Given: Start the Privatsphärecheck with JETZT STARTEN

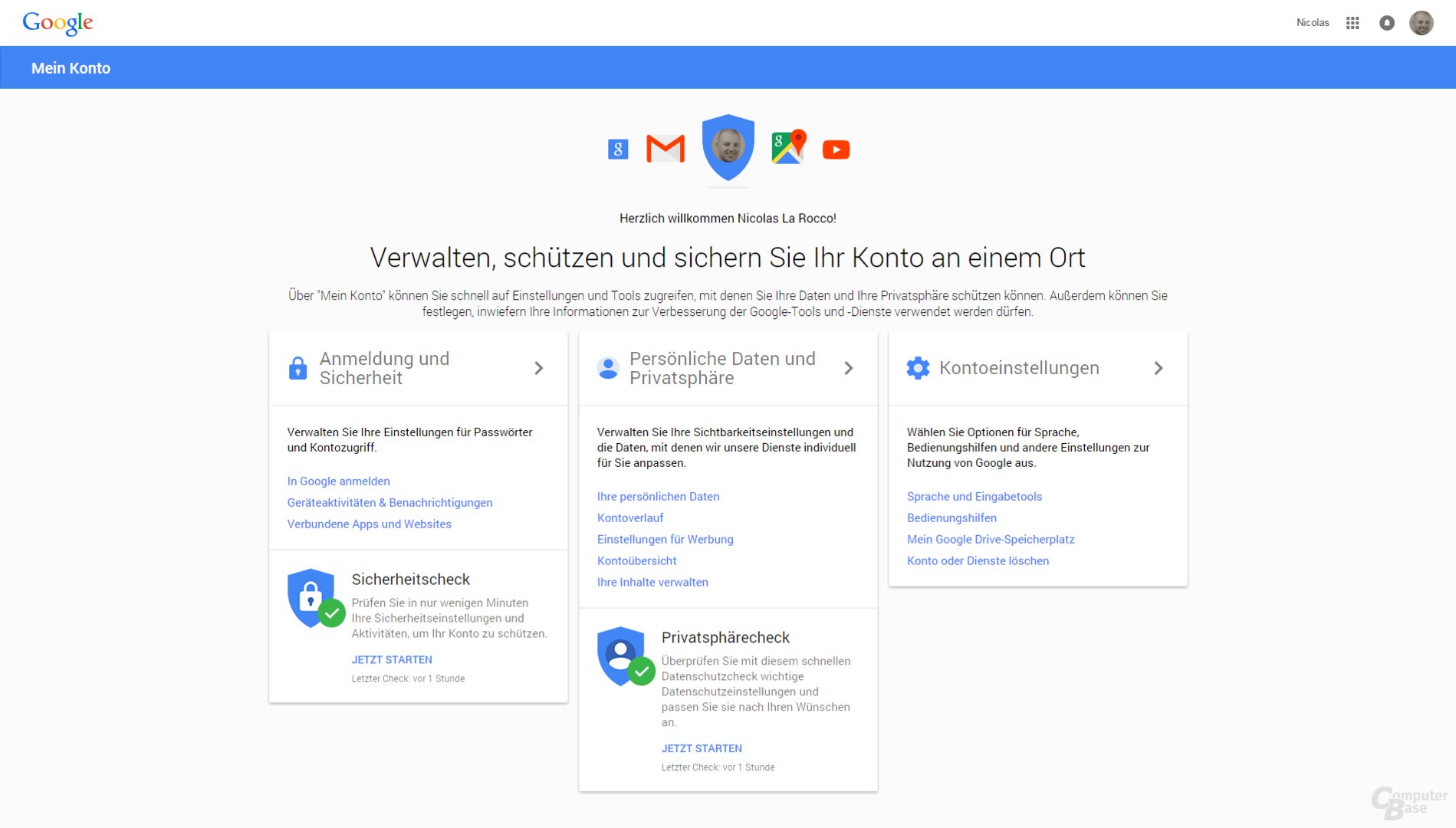Looking at the screenshot, I should coord(702,749).
